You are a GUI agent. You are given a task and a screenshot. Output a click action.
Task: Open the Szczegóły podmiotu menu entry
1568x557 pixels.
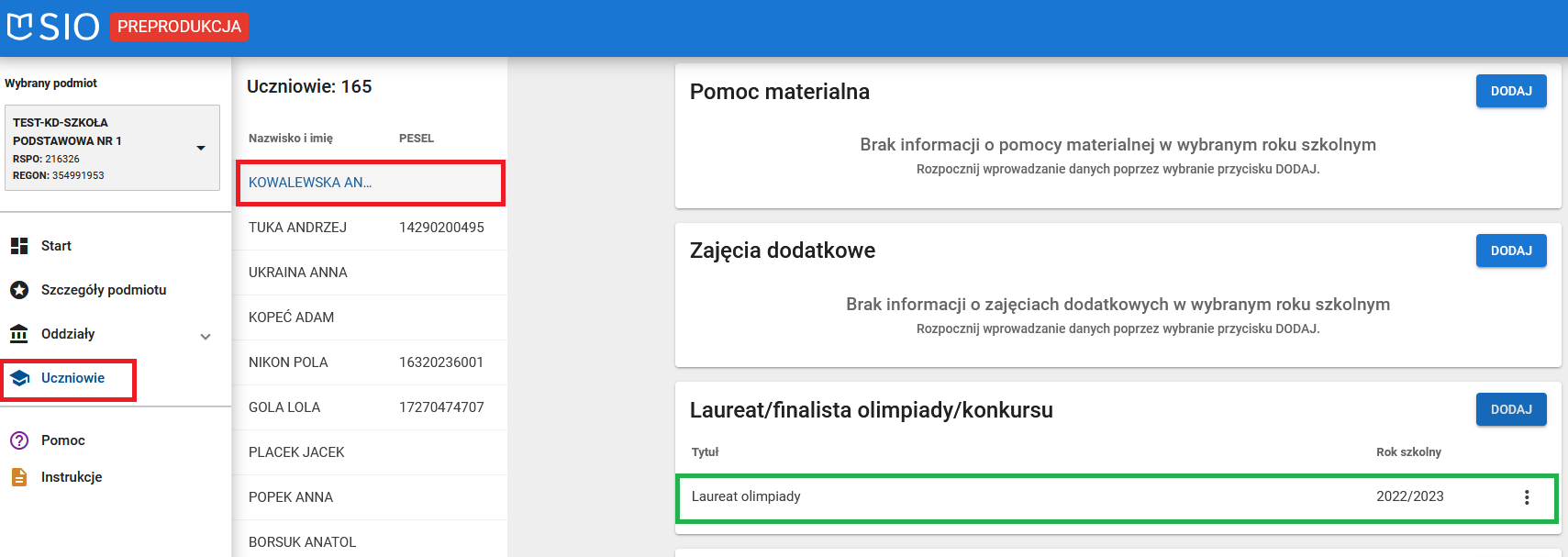(x=102, y=289)
